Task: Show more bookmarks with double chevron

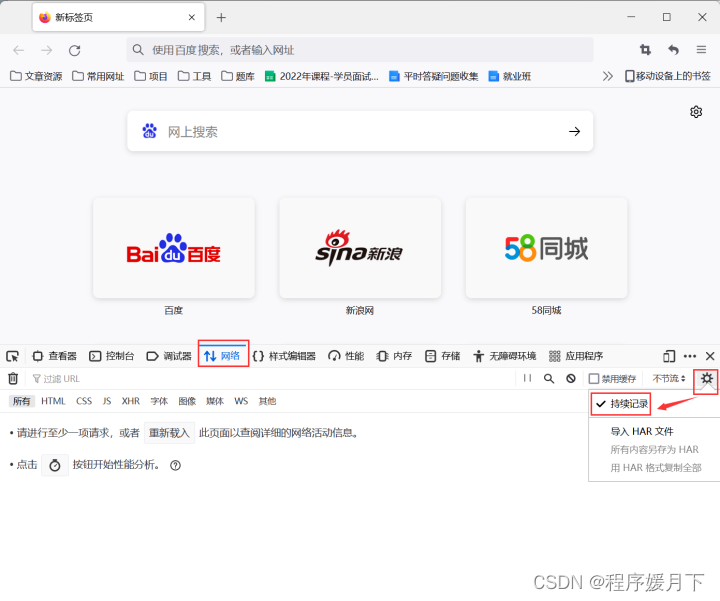Action: tap(608, 76)
